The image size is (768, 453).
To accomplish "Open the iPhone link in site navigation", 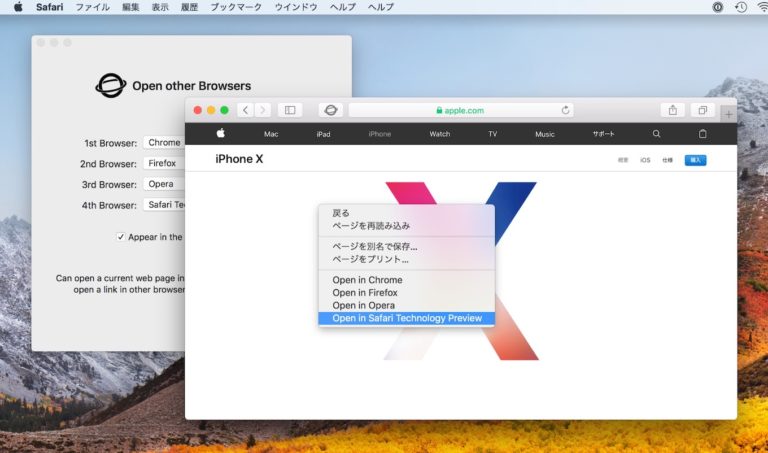I will [x=380, y=134].
